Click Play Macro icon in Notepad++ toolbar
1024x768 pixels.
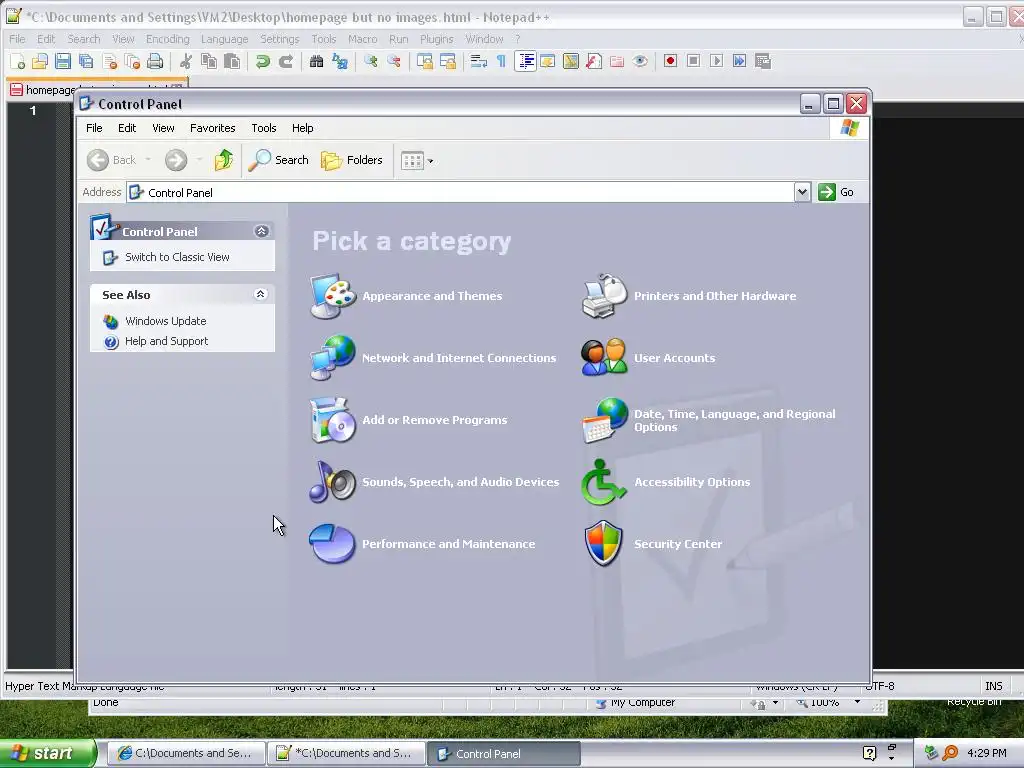(x=716, y=61)
